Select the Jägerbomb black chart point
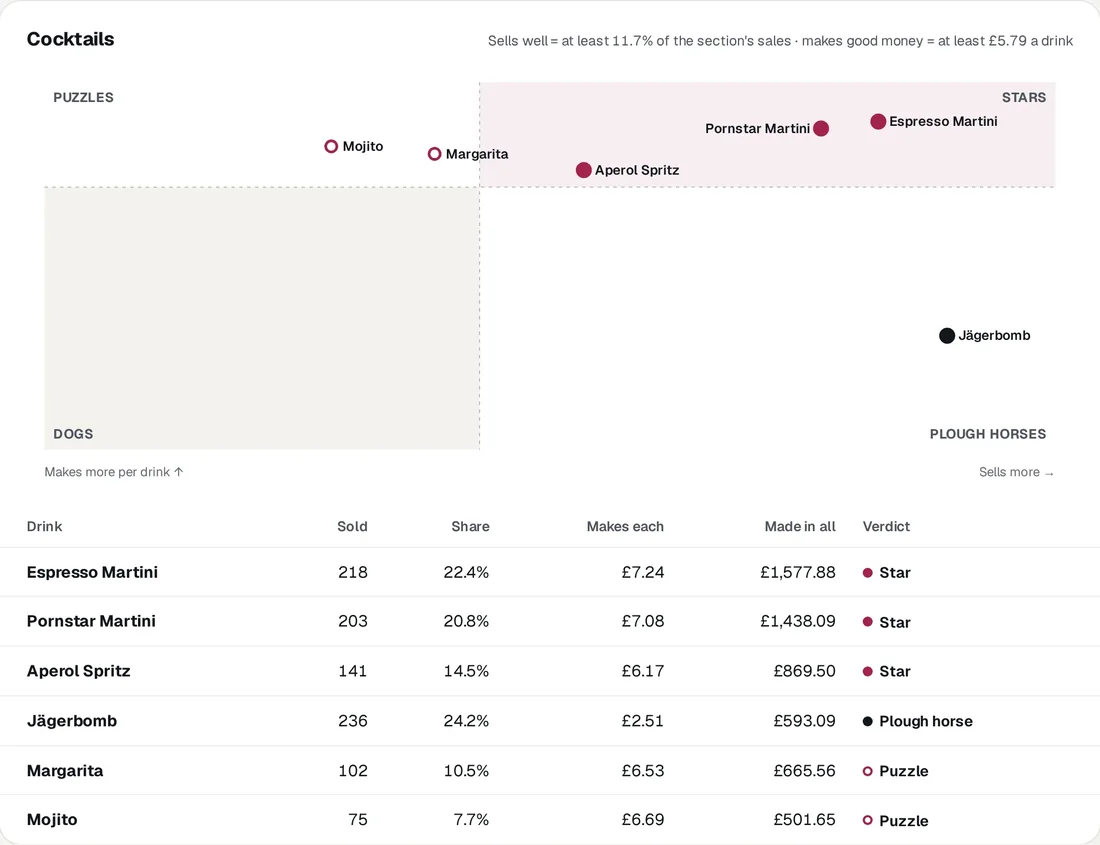This screenshot has width=1100, height=845. [946, 335]
